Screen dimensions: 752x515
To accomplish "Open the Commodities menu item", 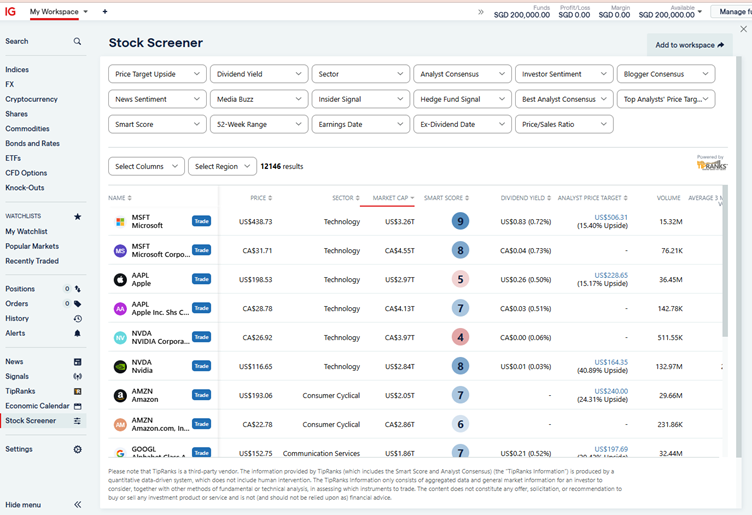I will [x=27, y=129].
